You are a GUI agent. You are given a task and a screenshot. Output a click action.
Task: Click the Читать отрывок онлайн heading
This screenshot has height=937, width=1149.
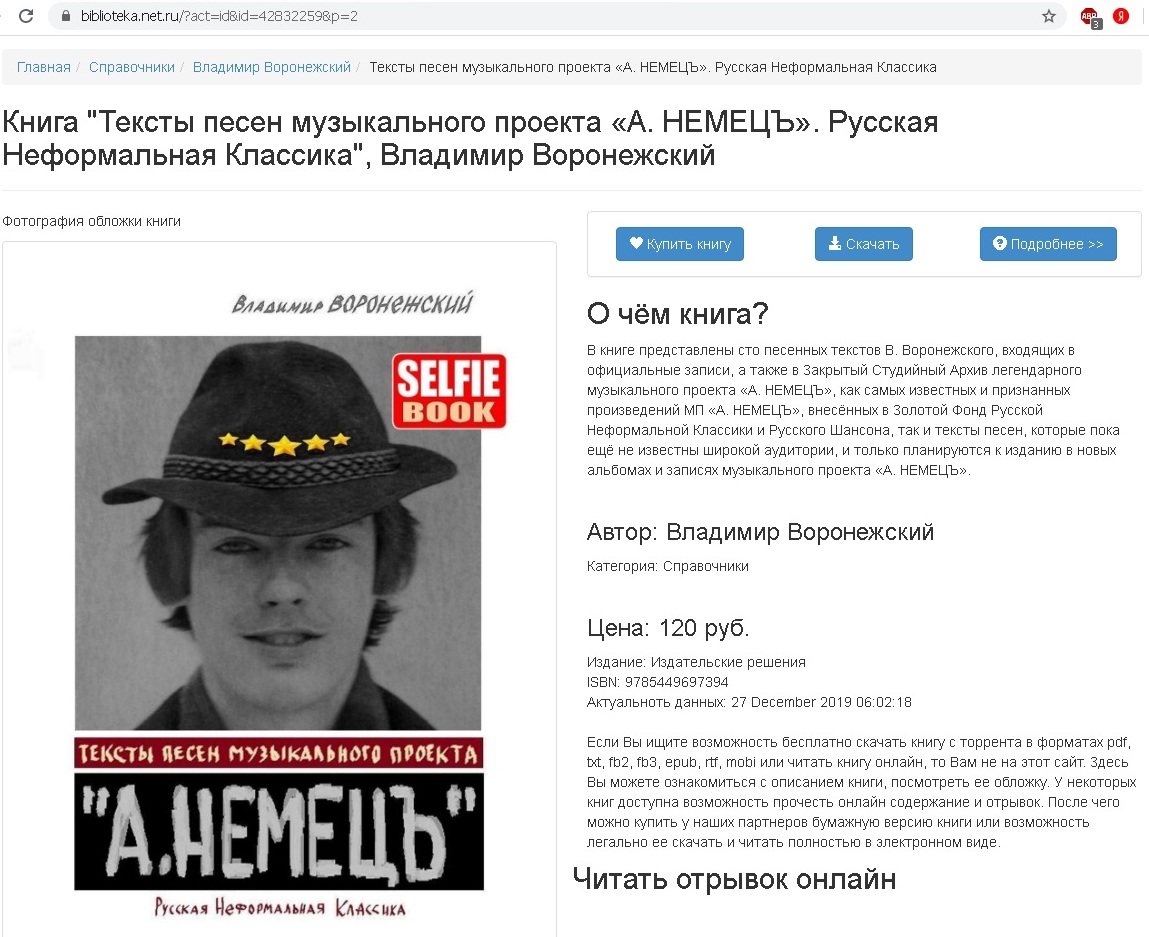pos(734,879)
